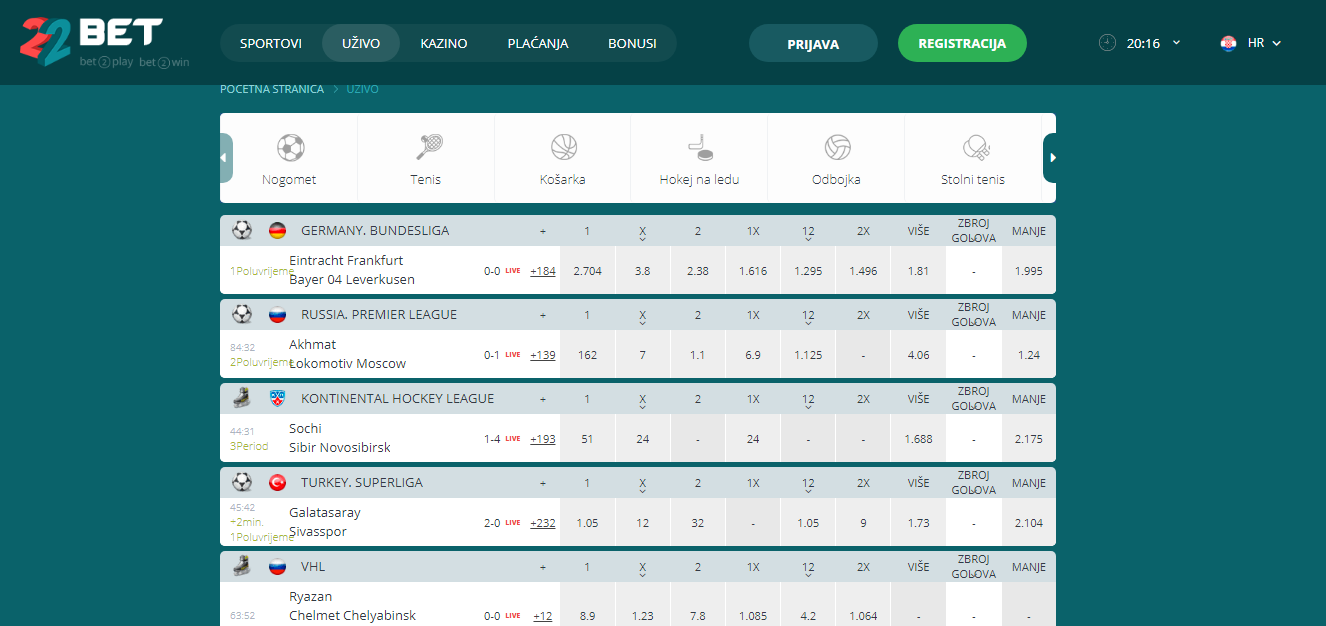Click the PRIJAVA login button
Image resolution: width=1326 pixels, height=626 pixels.
[813, 44]
